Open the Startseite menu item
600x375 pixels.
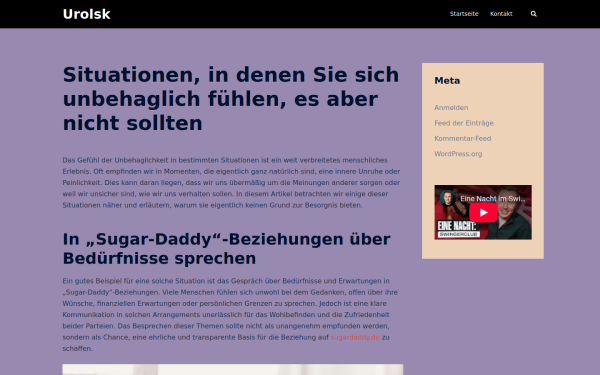click(464, 14)
